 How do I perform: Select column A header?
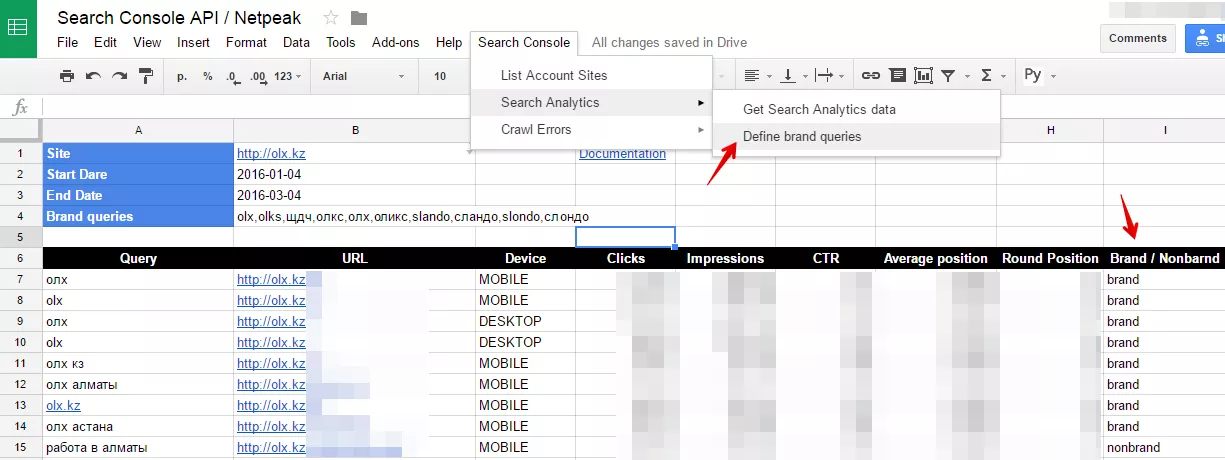pyautogui.click(x=138, y=130)
